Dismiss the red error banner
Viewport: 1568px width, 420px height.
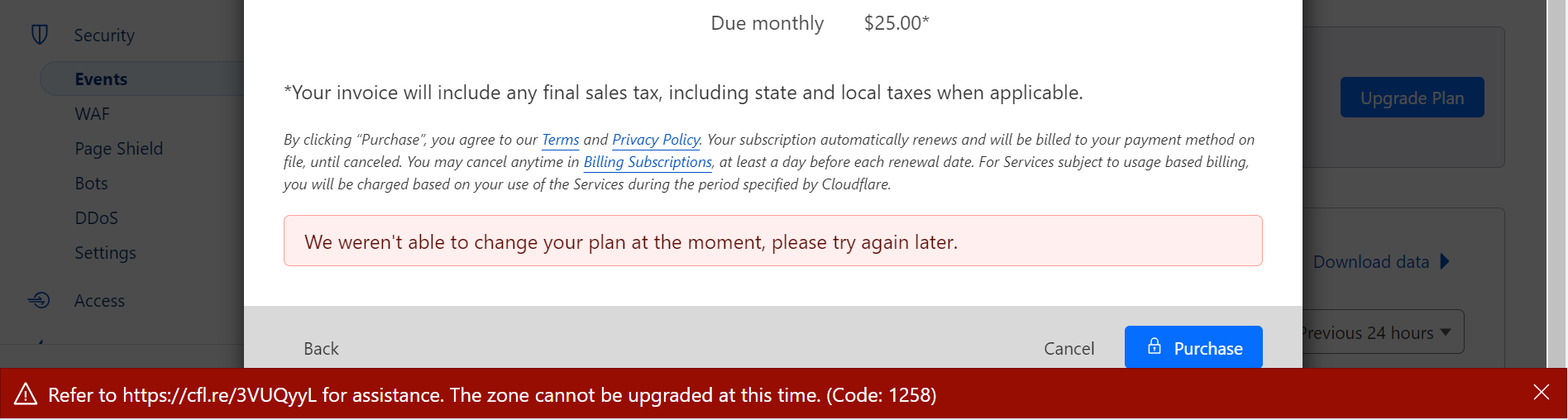coord(1541,393)
